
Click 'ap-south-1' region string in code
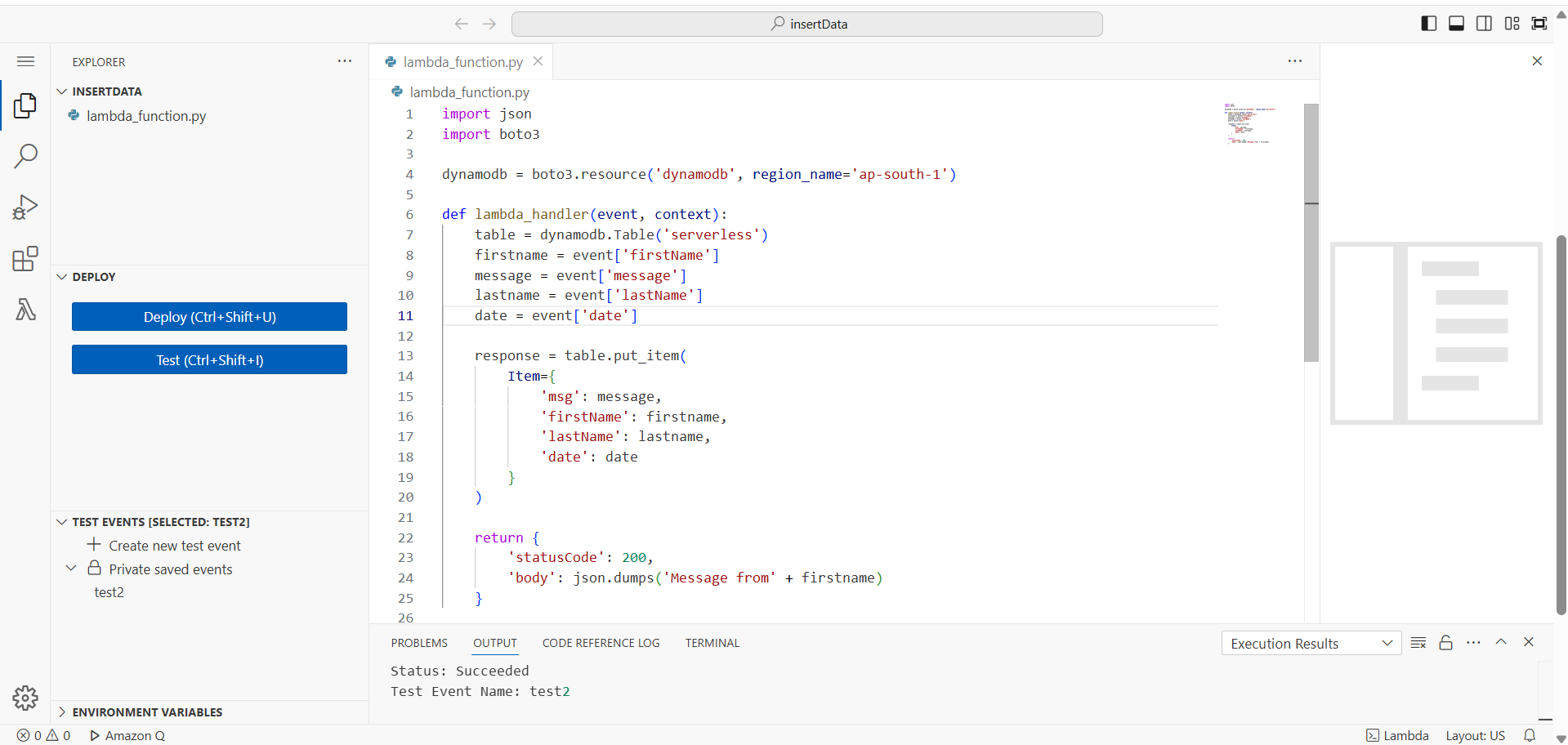click(x=899, y=174)
